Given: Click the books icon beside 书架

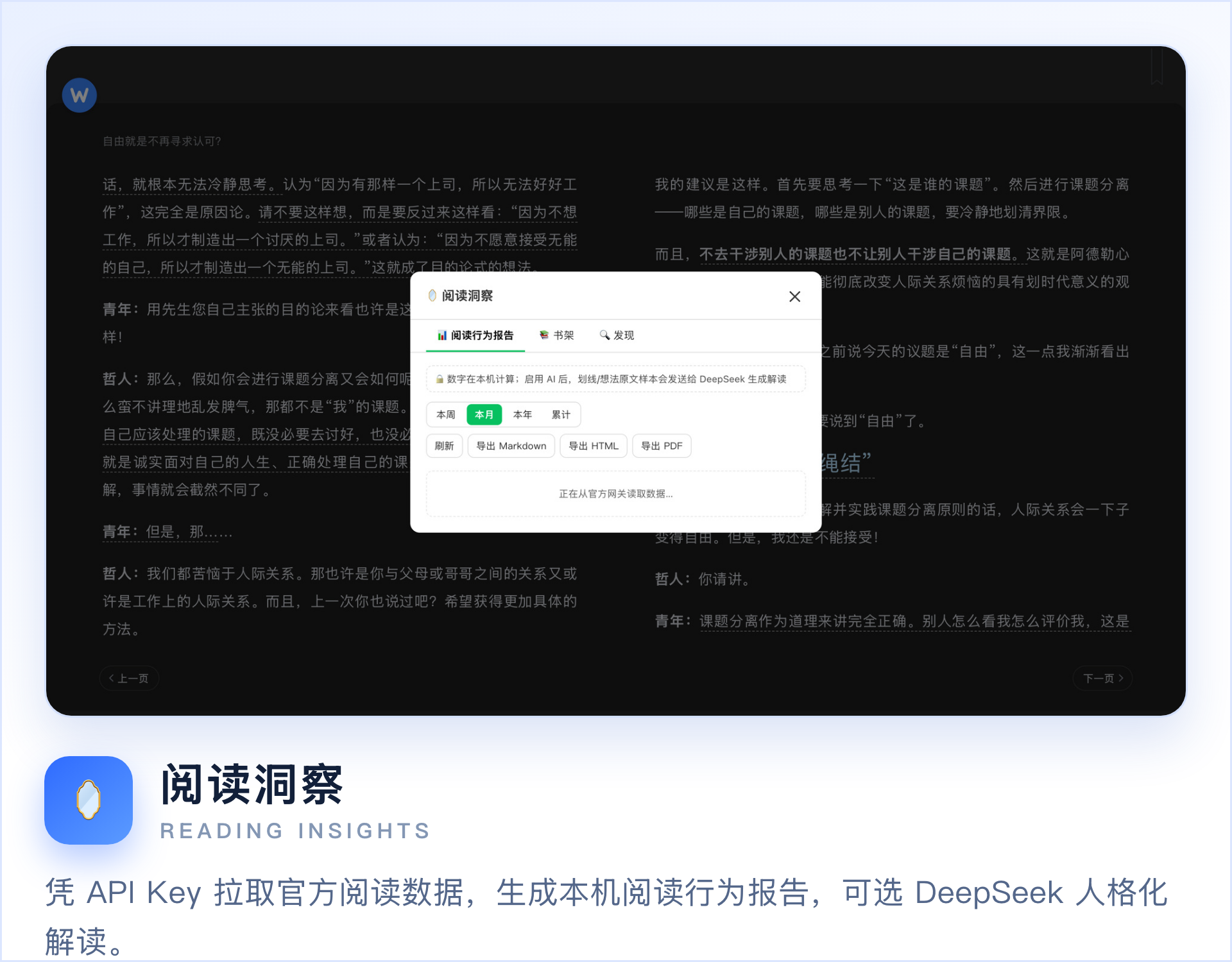Looking at the screenshot, I should pos(544,335).
